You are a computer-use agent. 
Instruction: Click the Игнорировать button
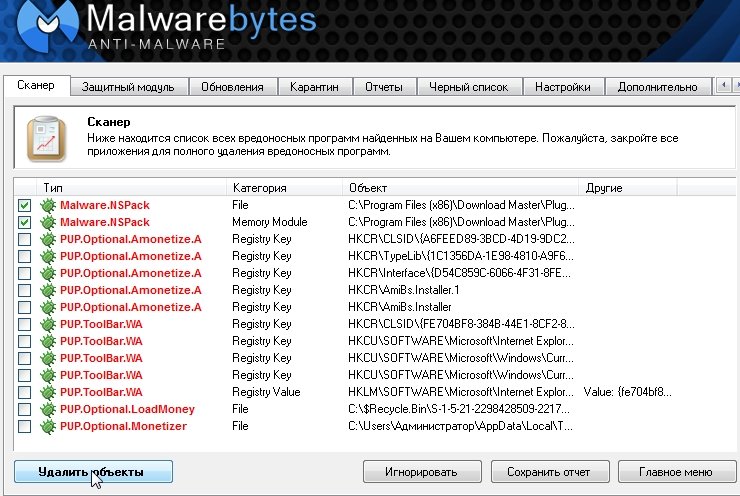point(422,472)
